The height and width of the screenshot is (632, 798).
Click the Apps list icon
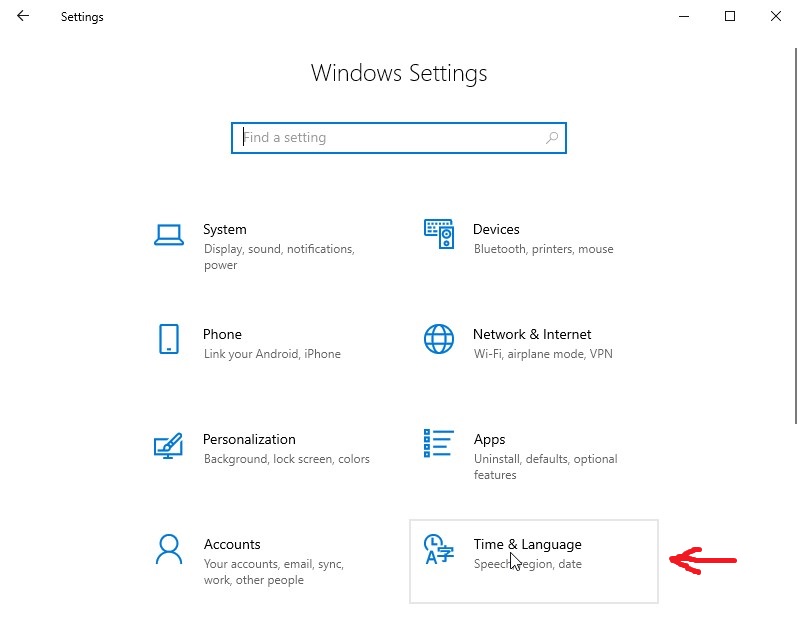[439, 443]
